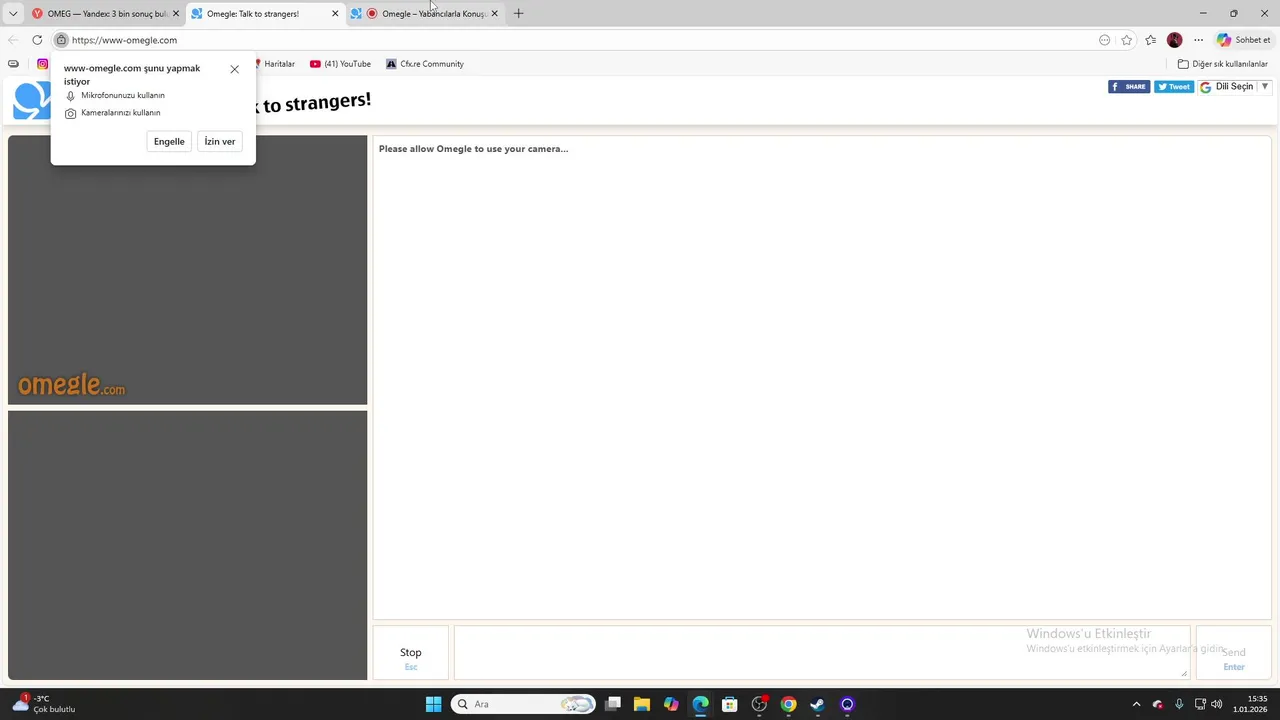Open Task View on the taskbar
The height and width of the screenshot is (720, 1280).
[613, 704]
